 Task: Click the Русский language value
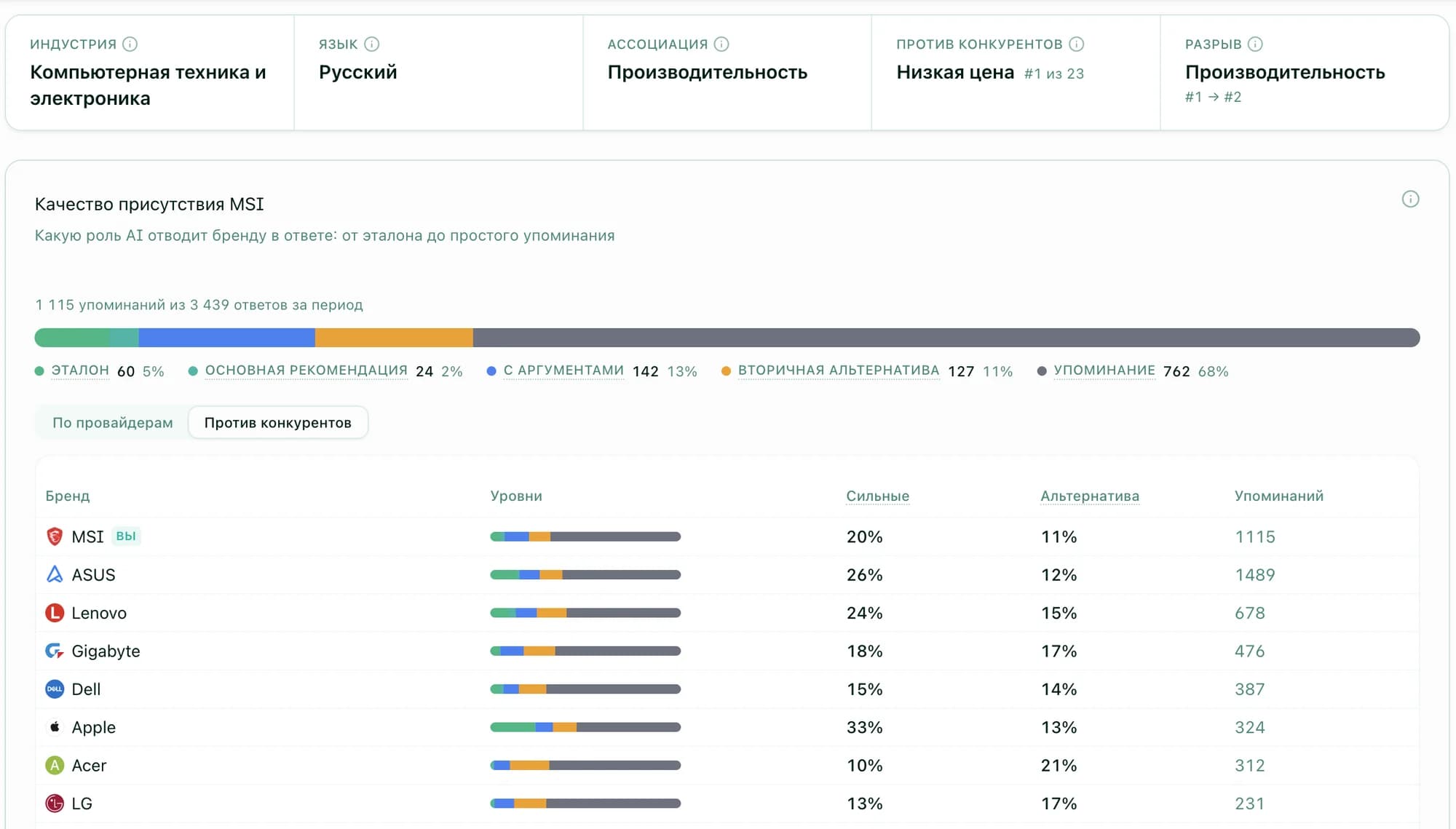358,72
